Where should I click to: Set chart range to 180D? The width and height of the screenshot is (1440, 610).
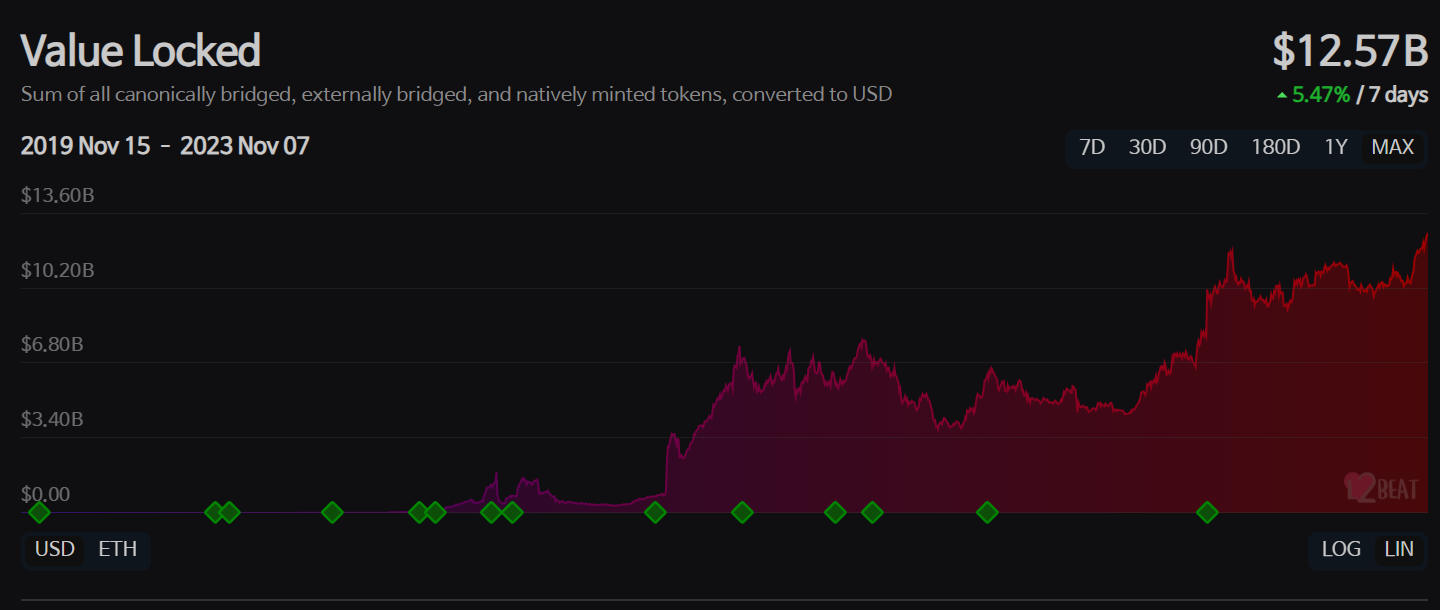[x=1275, y=147]
